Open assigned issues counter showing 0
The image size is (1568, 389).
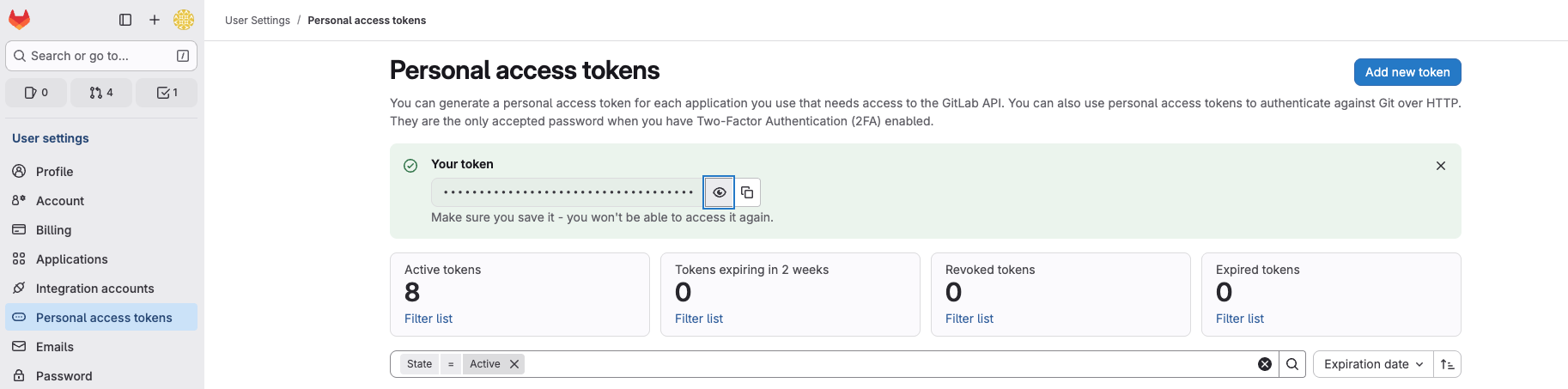36,93
